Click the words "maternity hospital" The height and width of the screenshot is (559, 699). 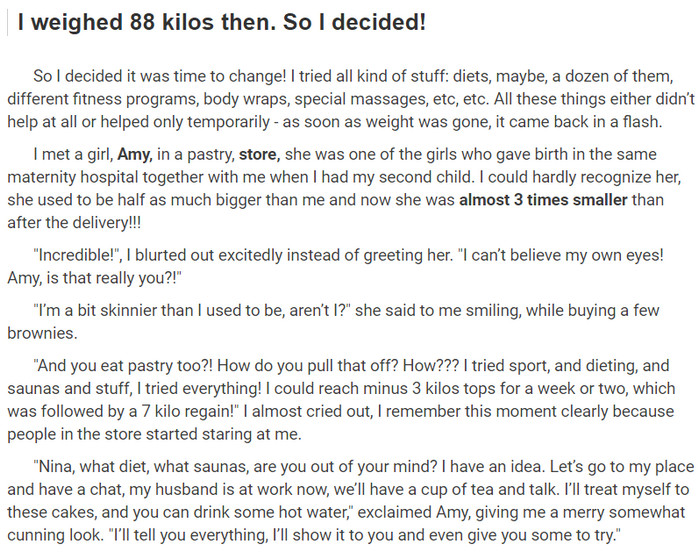[73, 177]
